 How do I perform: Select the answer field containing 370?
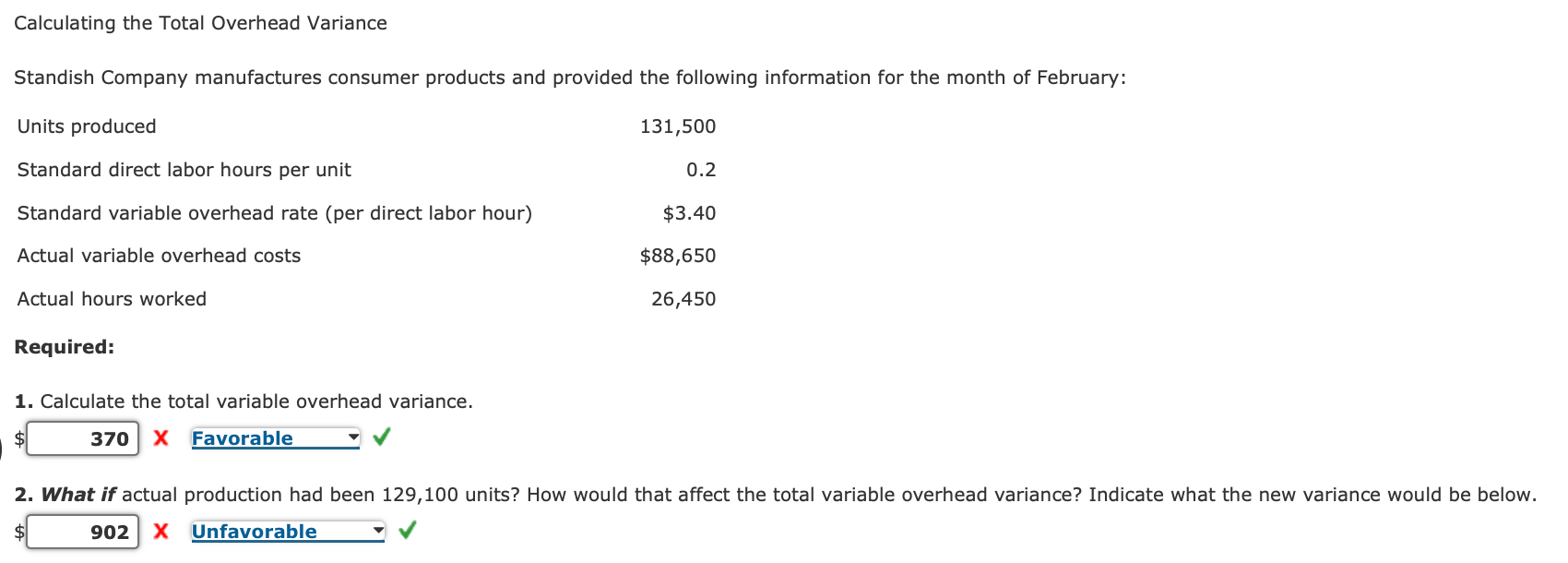pyautogui.click(x=83, y=438)
